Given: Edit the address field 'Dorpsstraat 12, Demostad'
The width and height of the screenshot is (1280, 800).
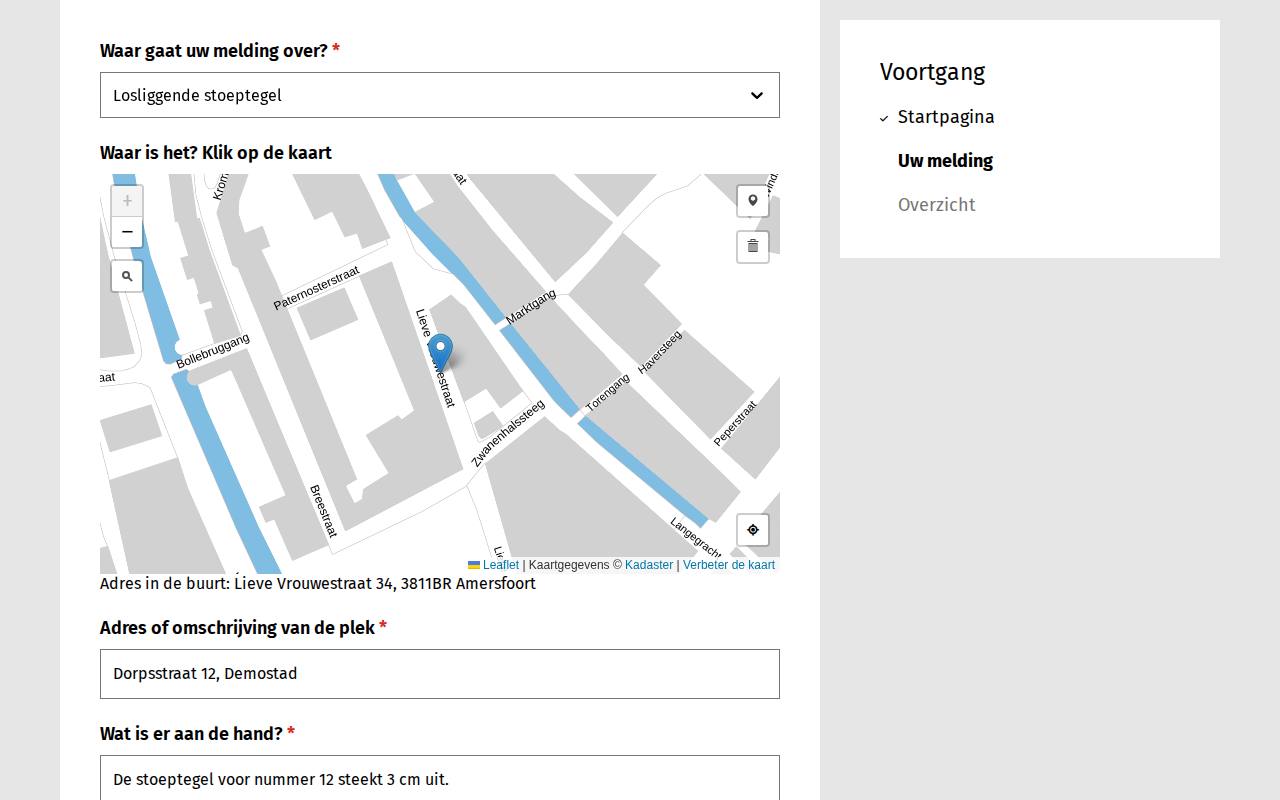Looking at the screenshot, I should tap(440, 674).
